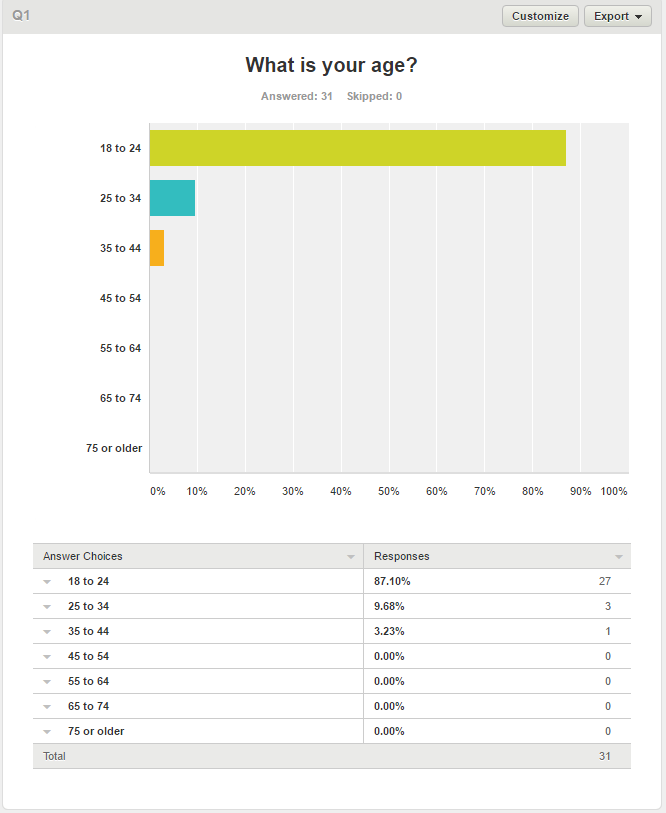Click the teal 25 to 34 bar
Viewport: 666px width, 813px height.
[172, 198]
